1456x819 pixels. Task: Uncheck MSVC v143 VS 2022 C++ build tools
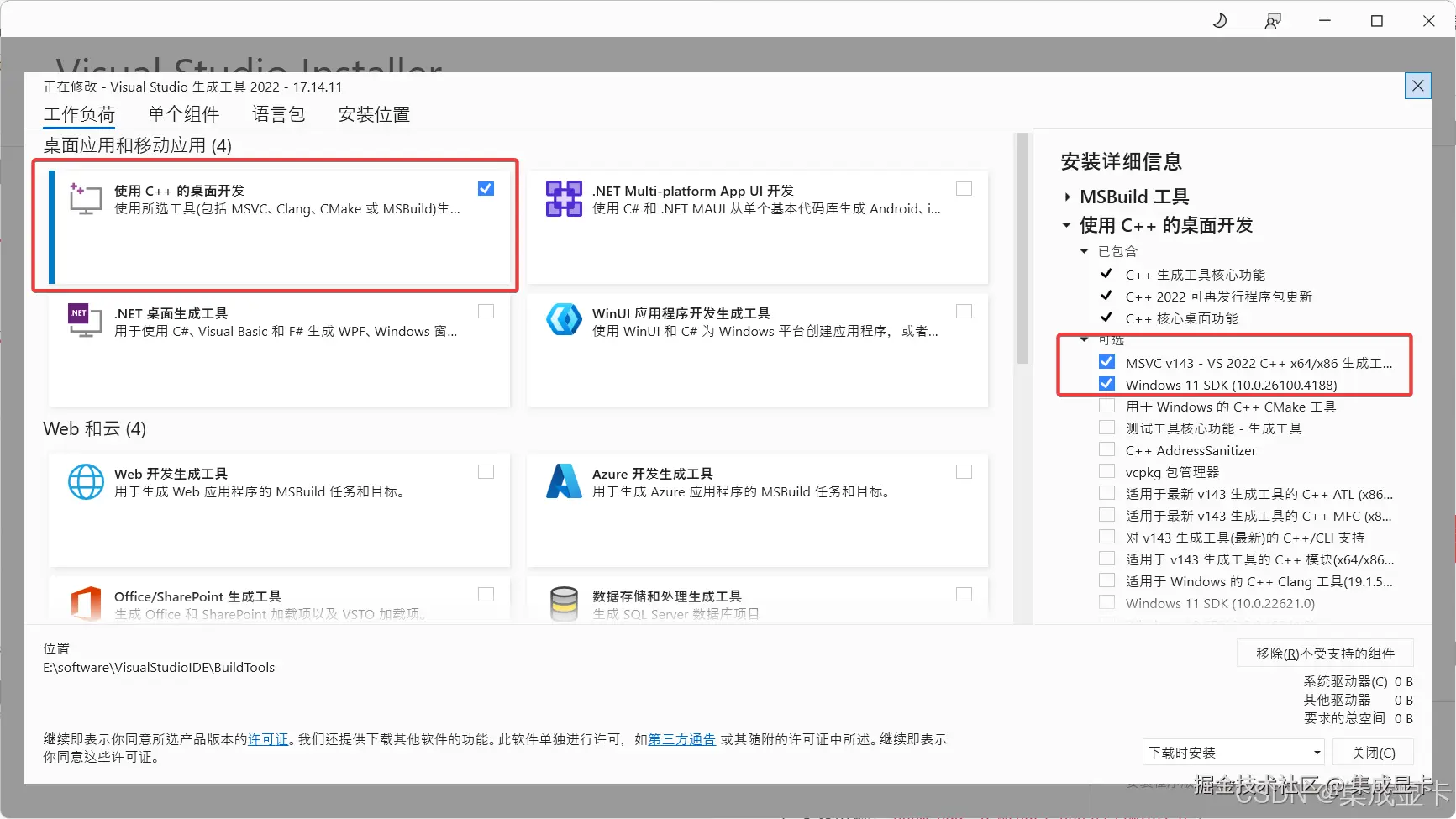(x=1107, y=362)
